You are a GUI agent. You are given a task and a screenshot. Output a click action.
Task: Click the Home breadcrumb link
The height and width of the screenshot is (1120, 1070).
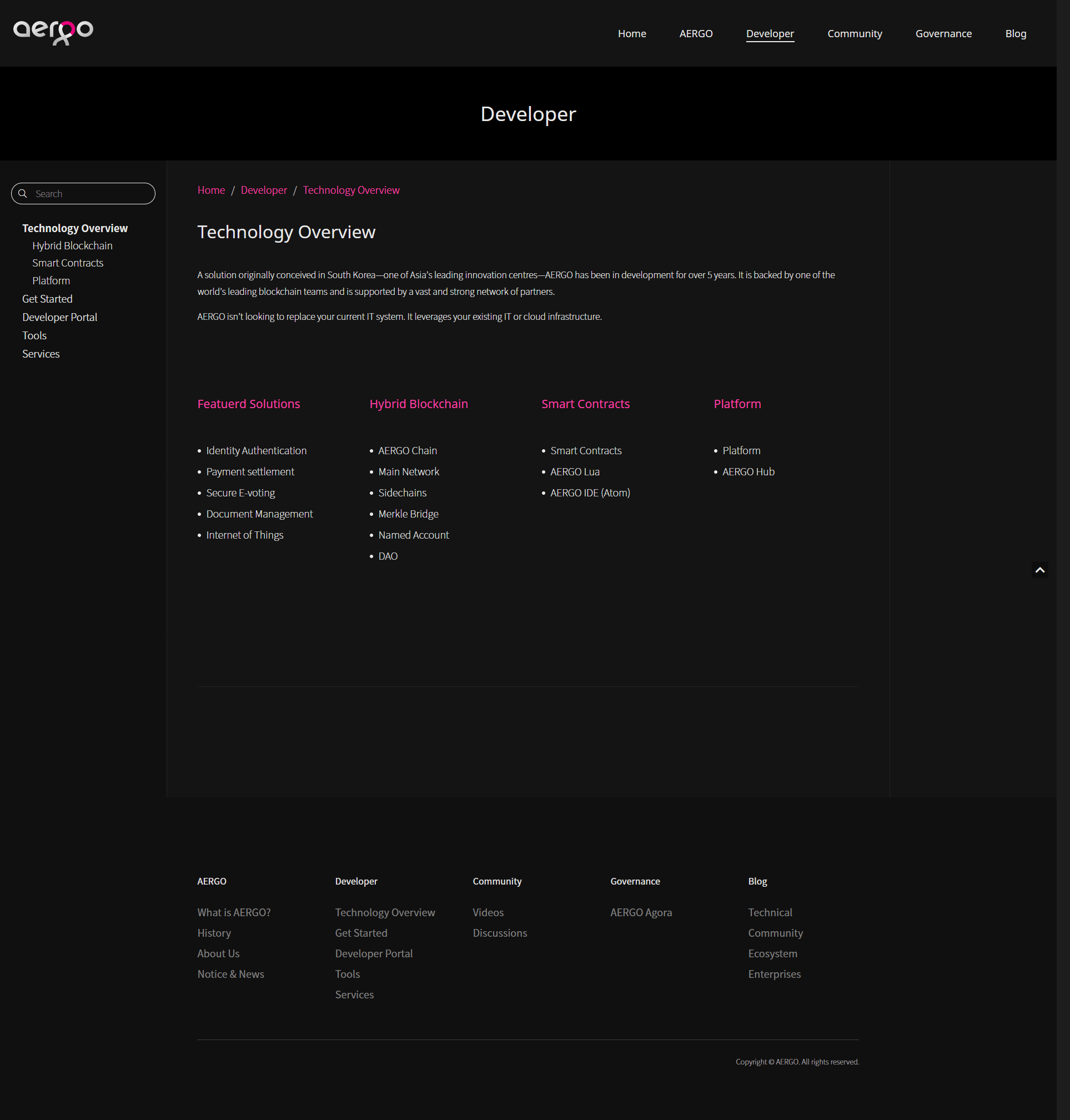pyautogui.click(x=211, y=190)
